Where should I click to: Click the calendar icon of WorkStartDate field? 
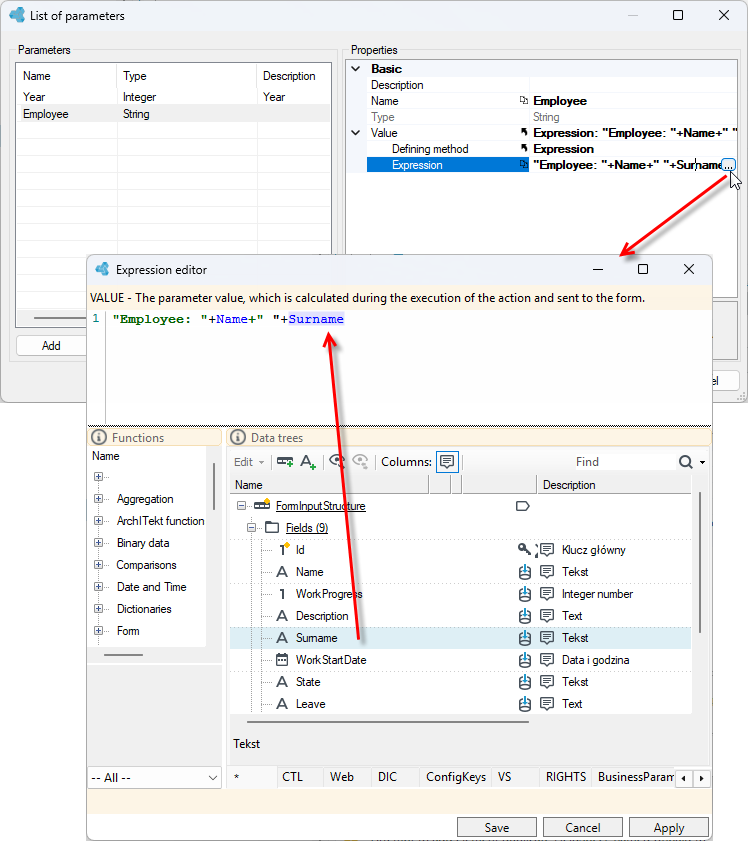pyautogui.click(x=282, y=660)
